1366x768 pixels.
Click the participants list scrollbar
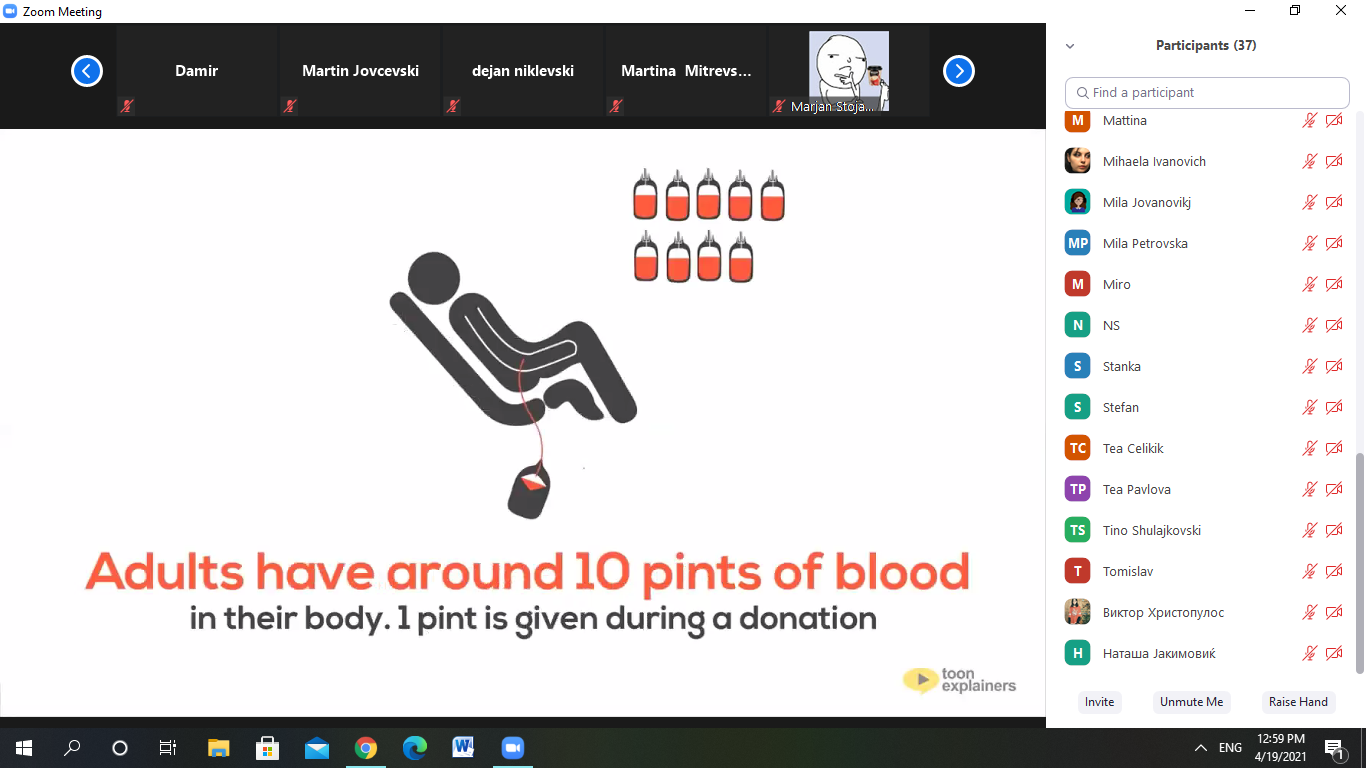1358,560
